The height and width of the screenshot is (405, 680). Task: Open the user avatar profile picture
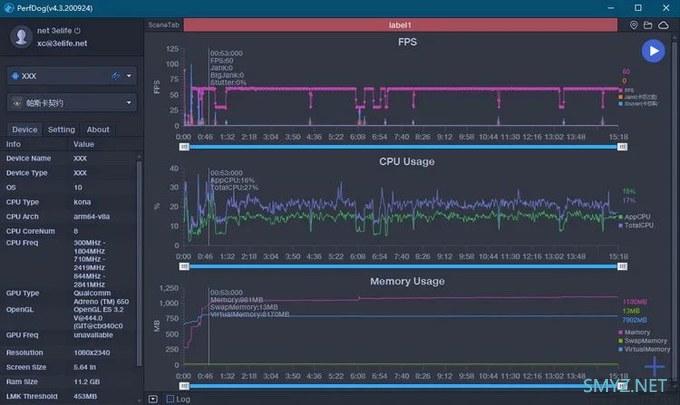[x=21, y=36]
